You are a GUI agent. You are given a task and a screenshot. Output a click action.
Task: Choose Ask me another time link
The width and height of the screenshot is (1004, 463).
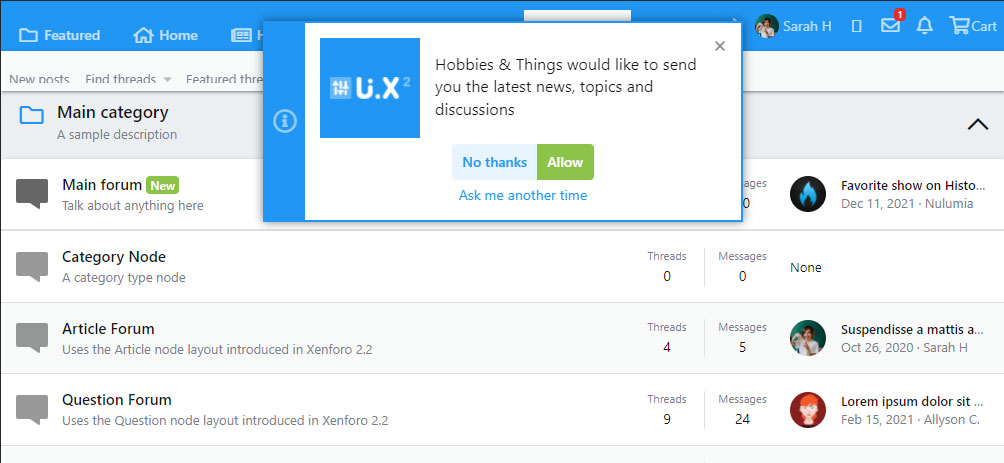point(523,195)
